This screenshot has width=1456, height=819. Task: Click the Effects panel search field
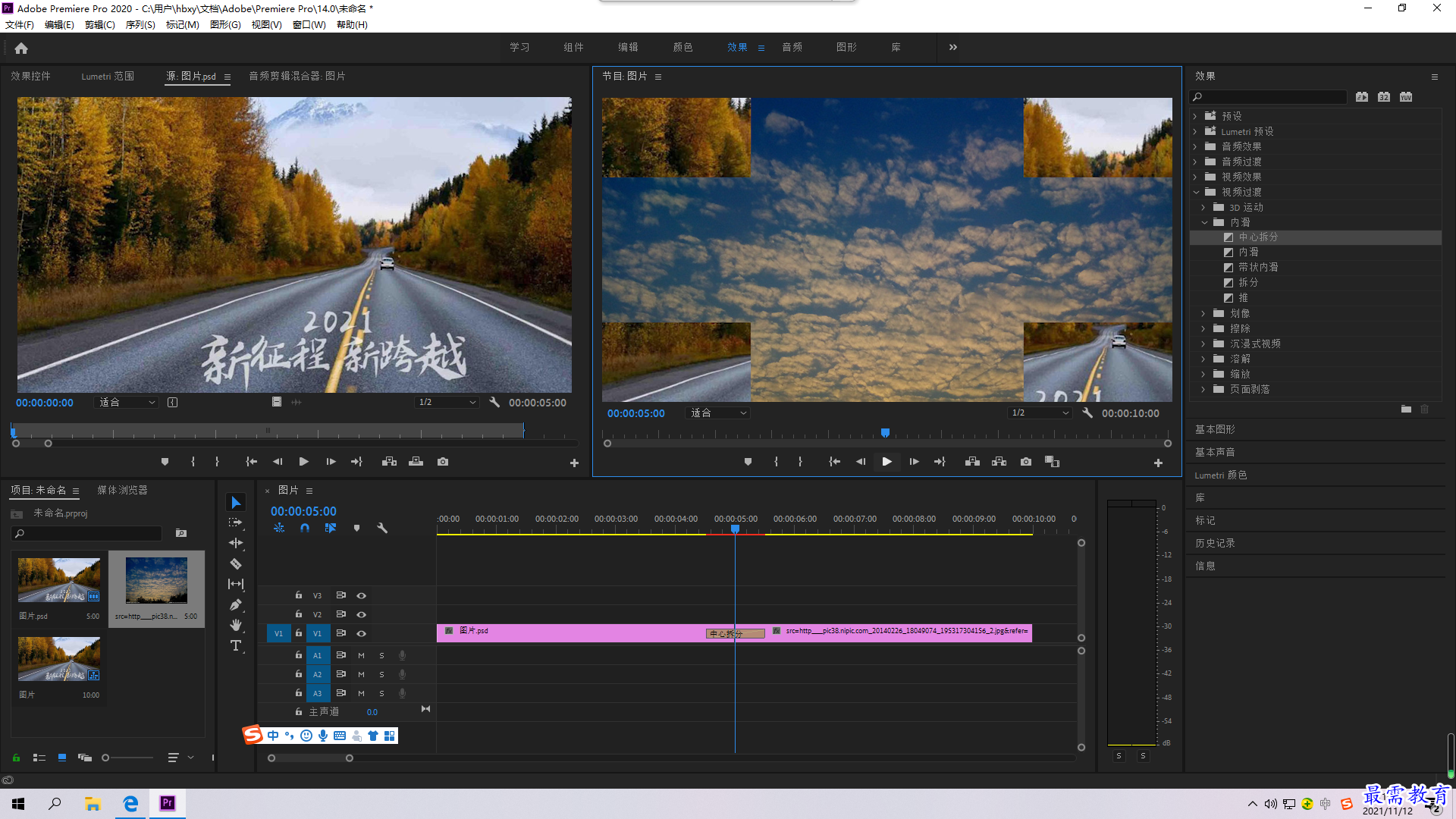(x=1269, y=96)
